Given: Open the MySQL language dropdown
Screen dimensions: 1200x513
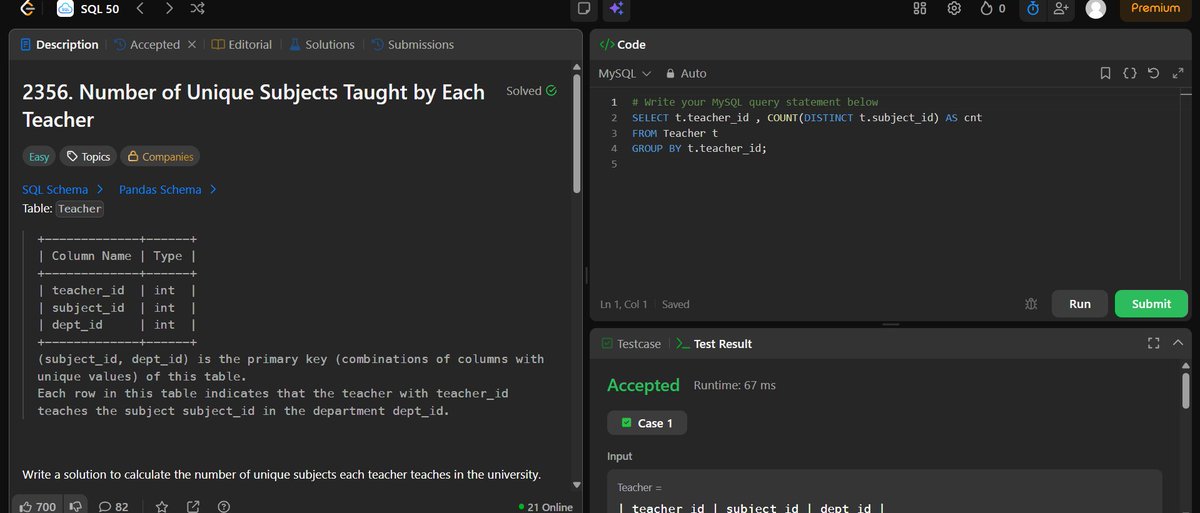Looking at the screenshot, I should tap(624, 73).
